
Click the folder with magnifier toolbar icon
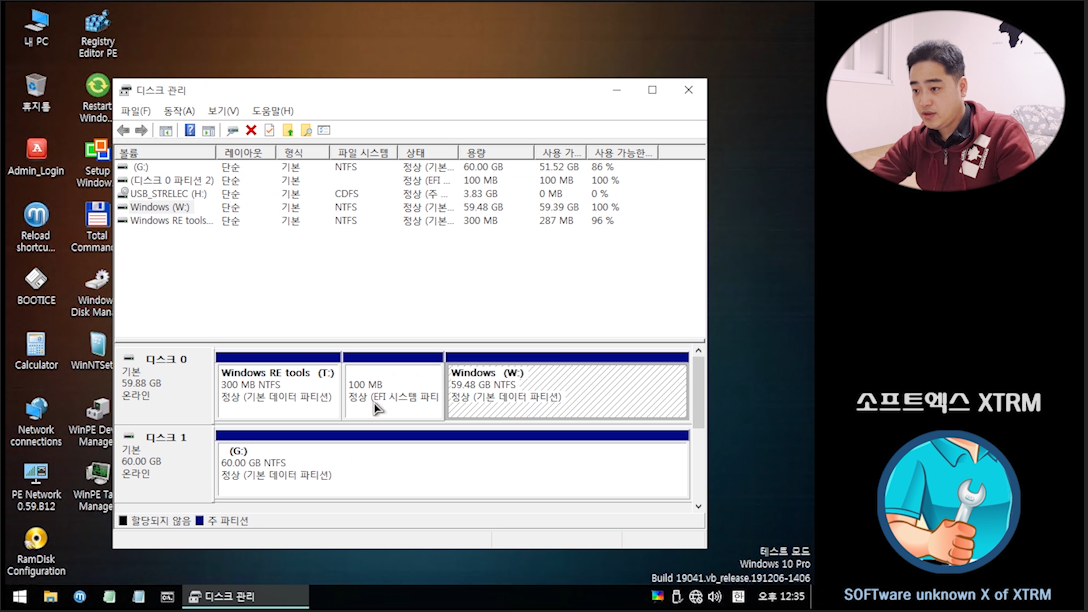[306, 130]
